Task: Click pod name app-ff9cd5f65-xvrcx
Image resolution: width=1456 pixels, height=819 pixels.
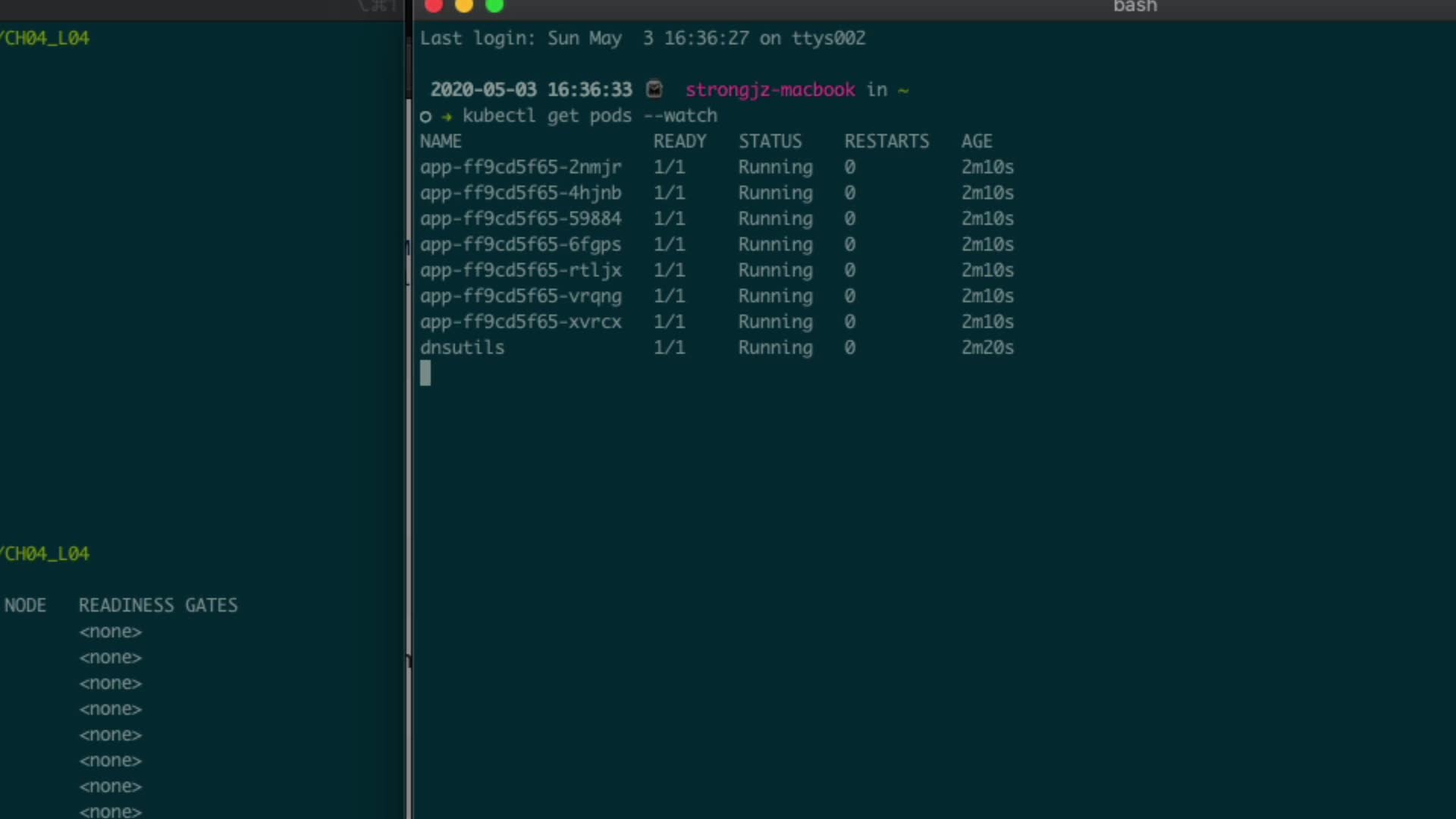Action: click(x=520, y=322)
